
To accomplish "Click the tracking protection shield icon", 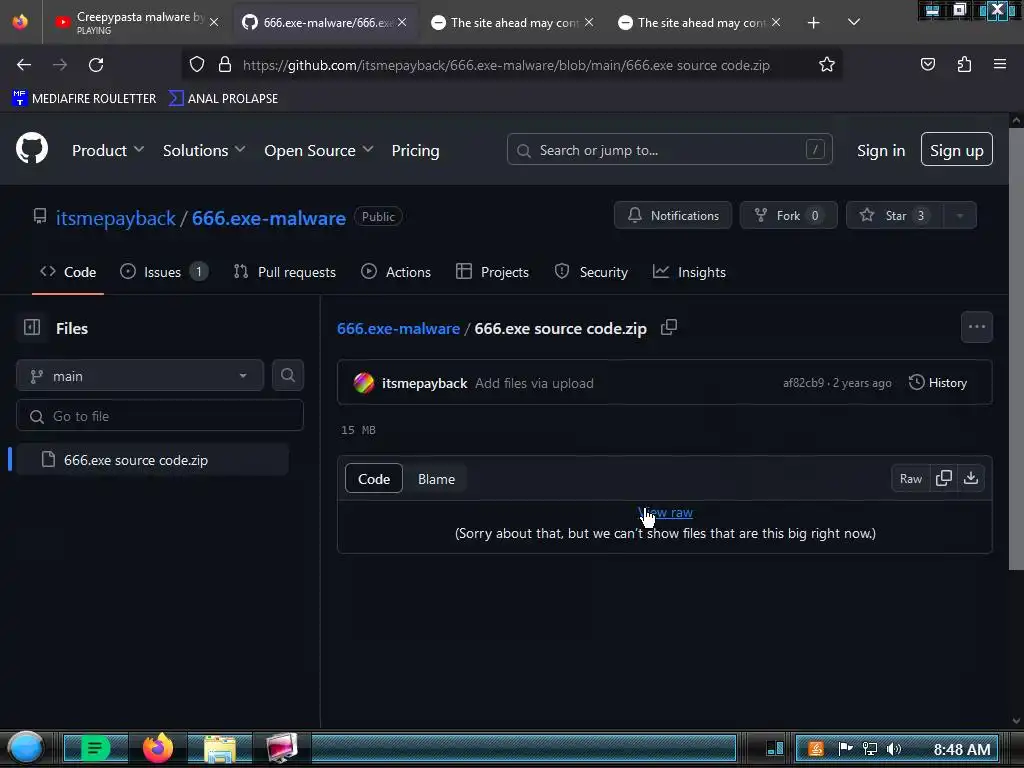I will pos(197,65).
